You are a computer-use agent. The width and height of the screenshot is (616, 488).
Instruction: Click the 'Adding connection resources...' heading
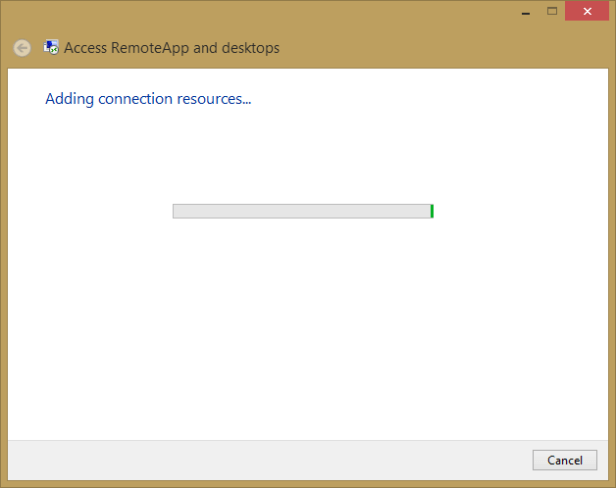(148, 100)
